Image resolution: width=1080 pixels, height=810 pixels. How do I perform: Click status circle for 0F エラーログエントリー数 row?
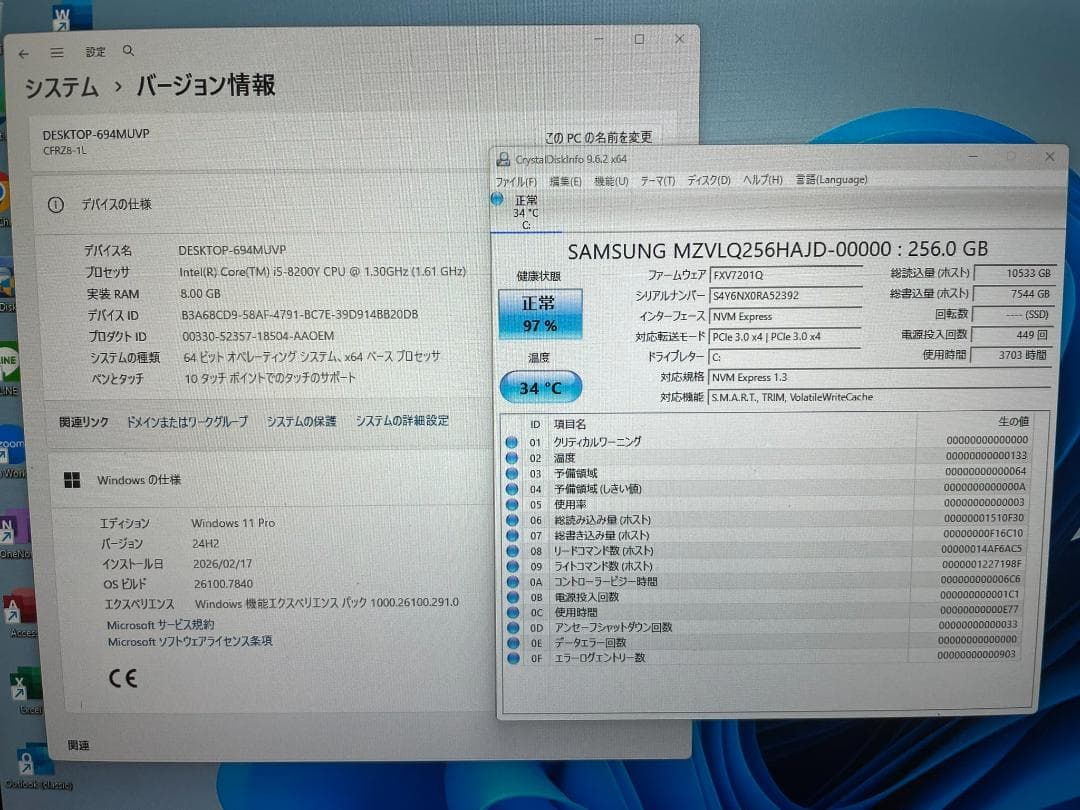tap(513, 658)
